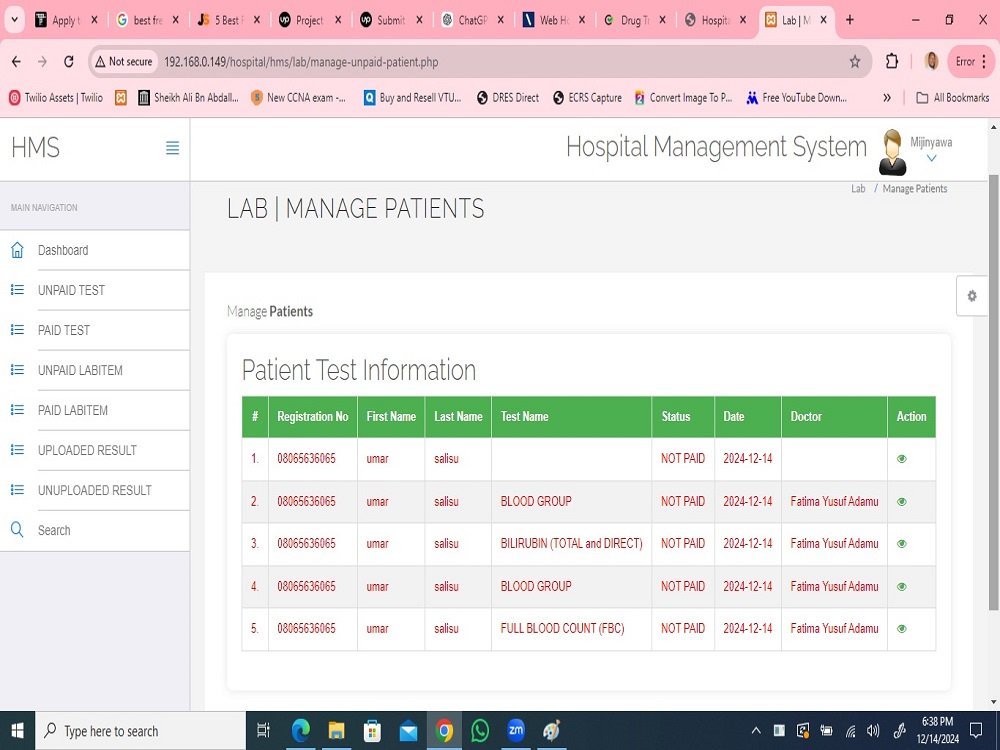Open the tab search dropdown arrow

14,20
